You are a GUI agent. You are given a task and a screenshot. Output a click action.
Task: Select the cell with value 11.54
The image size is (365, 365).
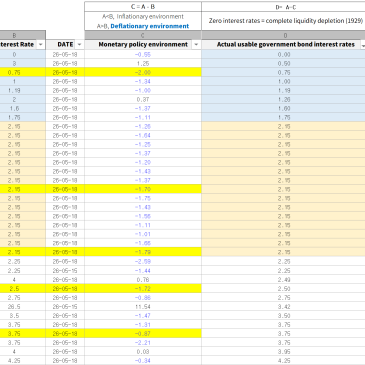point(143,307)
